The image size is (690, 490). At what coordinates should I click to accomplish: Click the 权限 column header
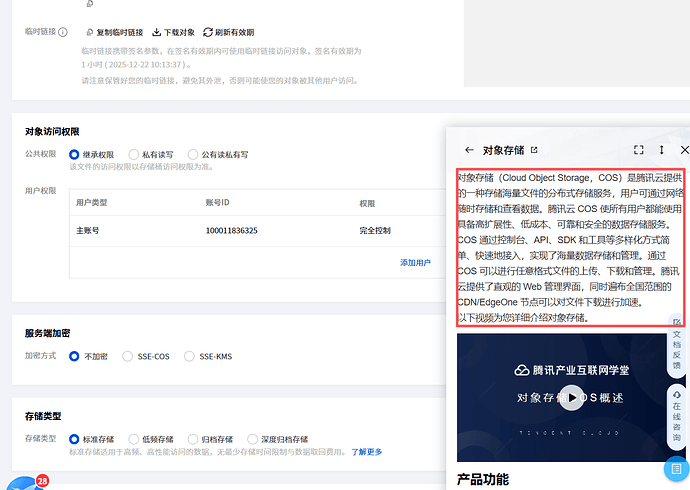point(367,204)
